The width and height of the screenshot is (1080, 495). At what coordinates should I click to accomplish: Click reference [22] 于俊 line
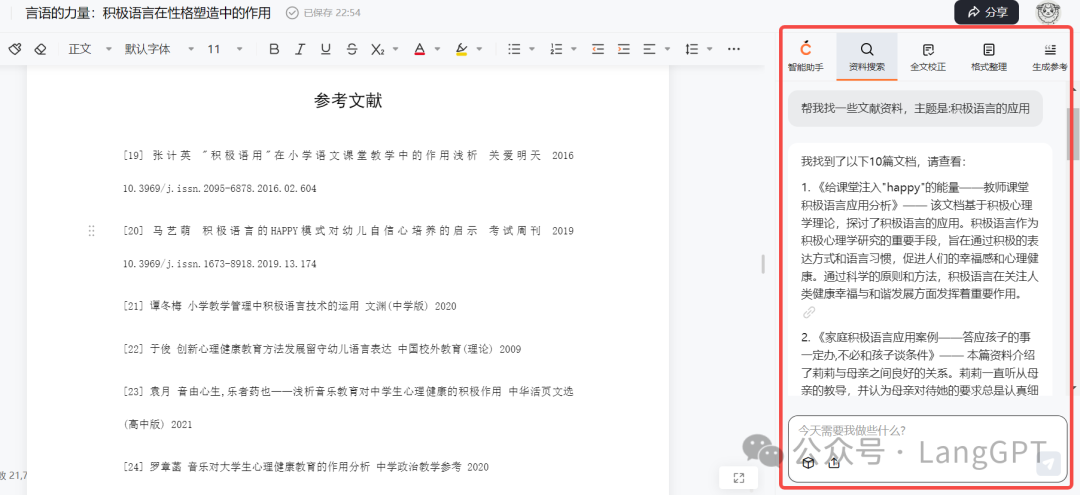coord(322,349)
